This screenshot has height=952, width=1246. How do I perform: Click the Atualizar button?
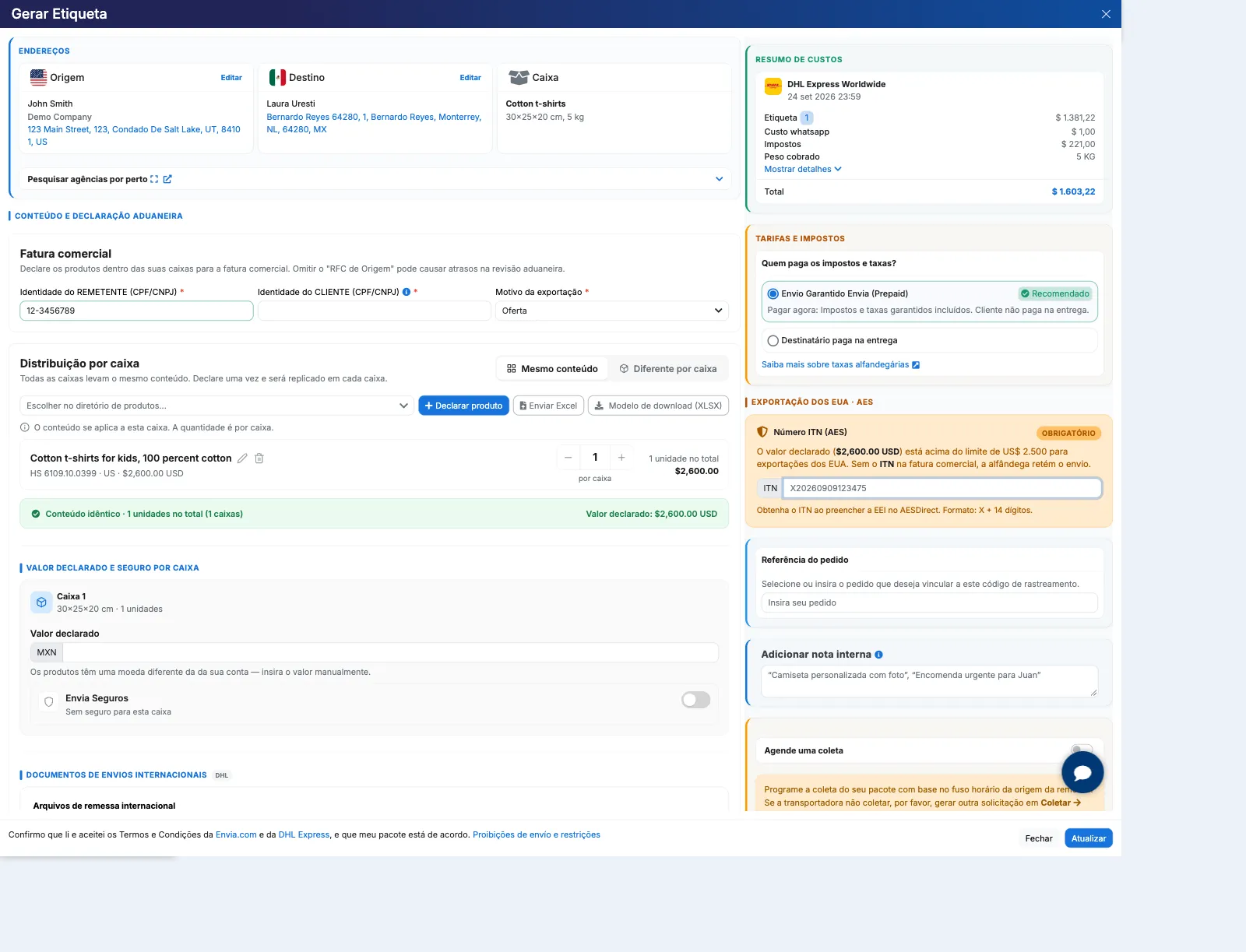[x=1089, y=838]
